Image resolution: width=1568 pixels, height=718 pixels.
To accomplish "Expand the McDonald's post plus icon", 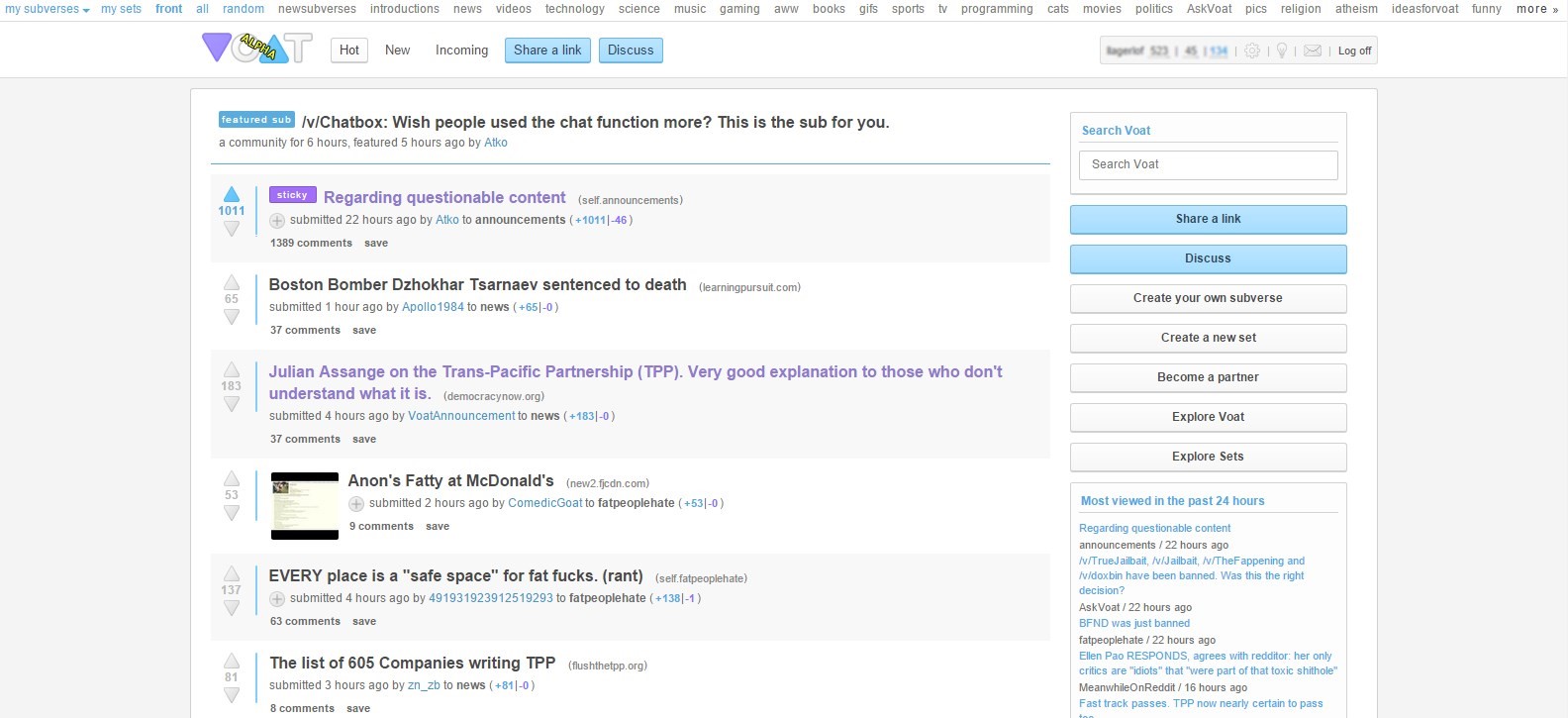I will pyautogui.click(x=356, y=504).
